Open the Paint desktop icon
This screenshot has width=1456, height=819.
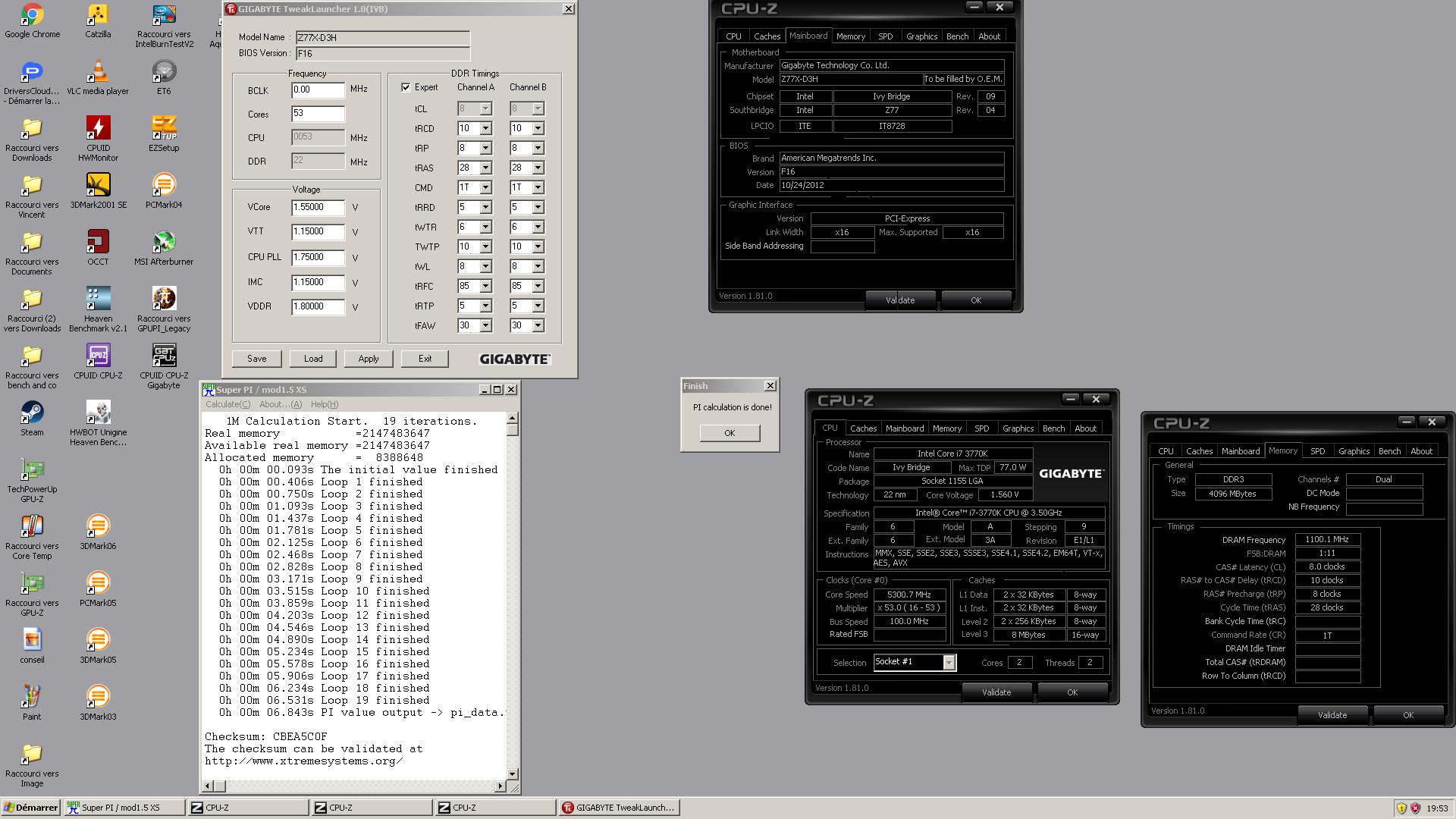pyautogui.click(x=32, y=703)
